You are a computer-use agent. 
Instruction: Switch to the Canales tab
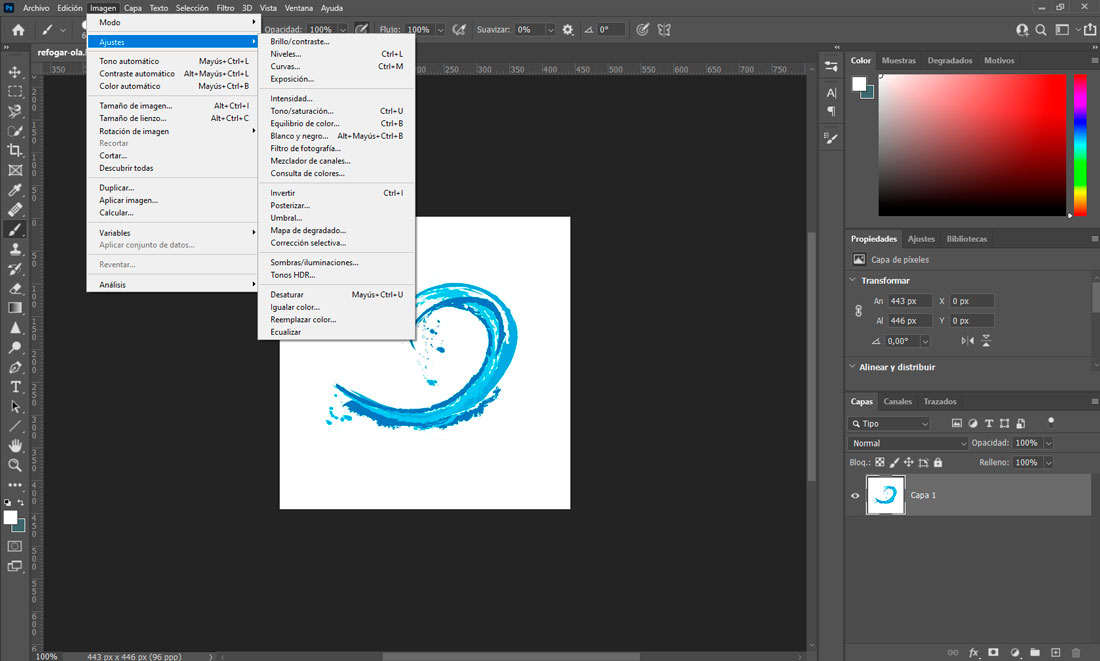[897, 402]
